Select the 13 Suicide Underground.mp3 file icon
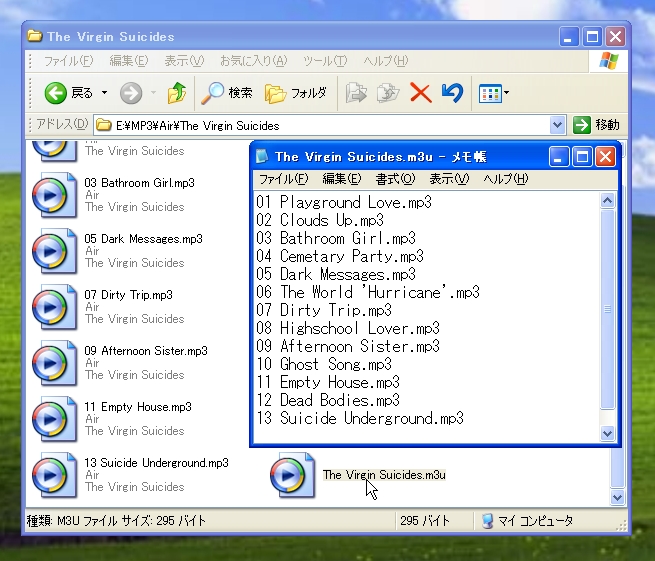The height and width of the screenshot is (561, 655). point(54,475)
